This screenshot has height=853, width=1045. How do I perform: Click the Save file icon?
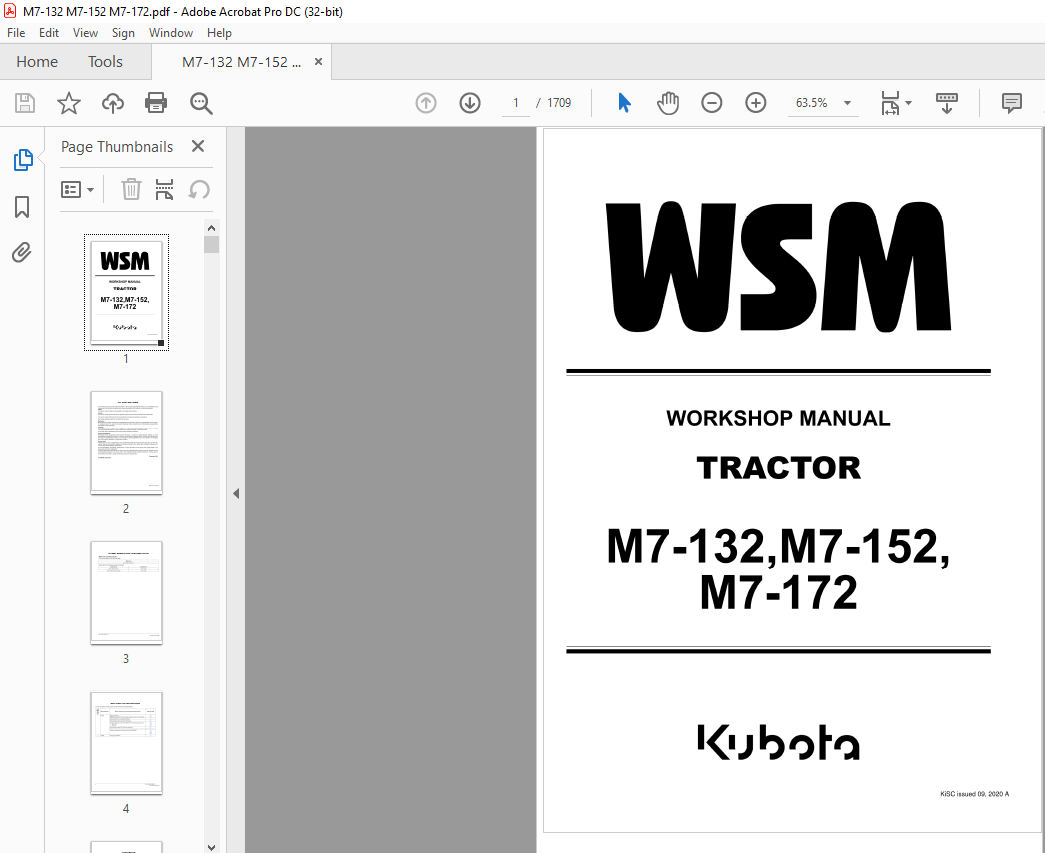[x=25, y=103]
